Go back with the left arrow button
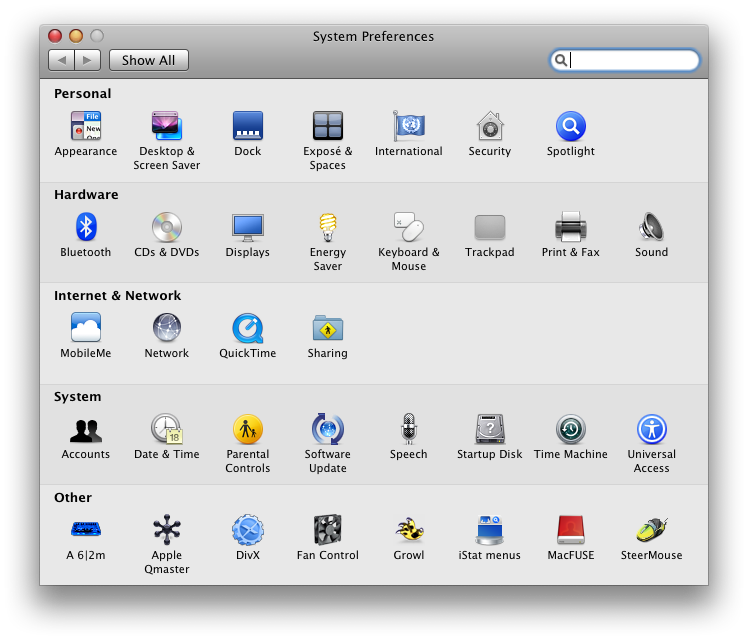The width and height of the screenshot is (748, 640). click(61, 60)
